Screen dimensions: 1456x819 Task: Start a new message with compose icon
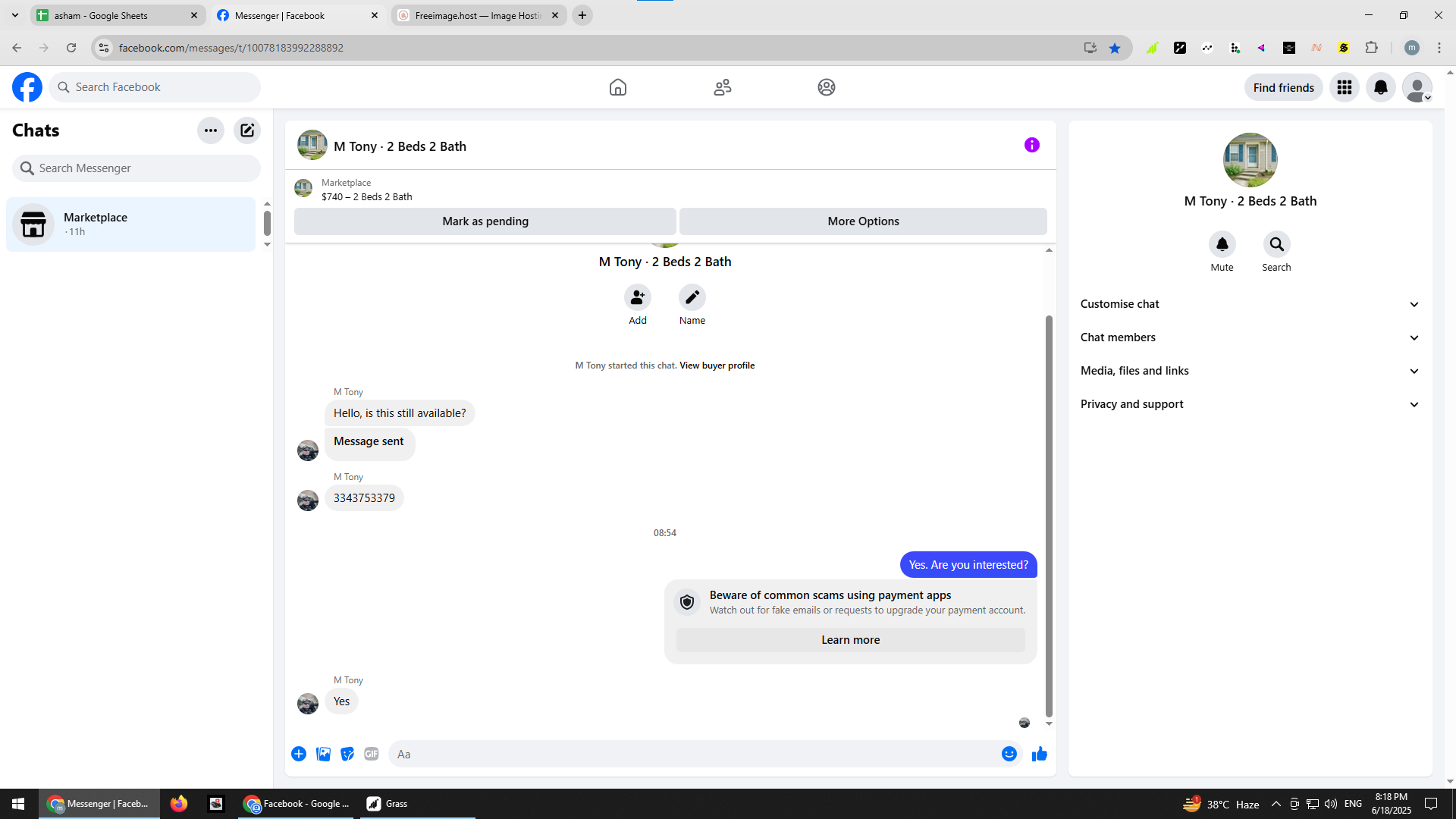tap(247, 130)
